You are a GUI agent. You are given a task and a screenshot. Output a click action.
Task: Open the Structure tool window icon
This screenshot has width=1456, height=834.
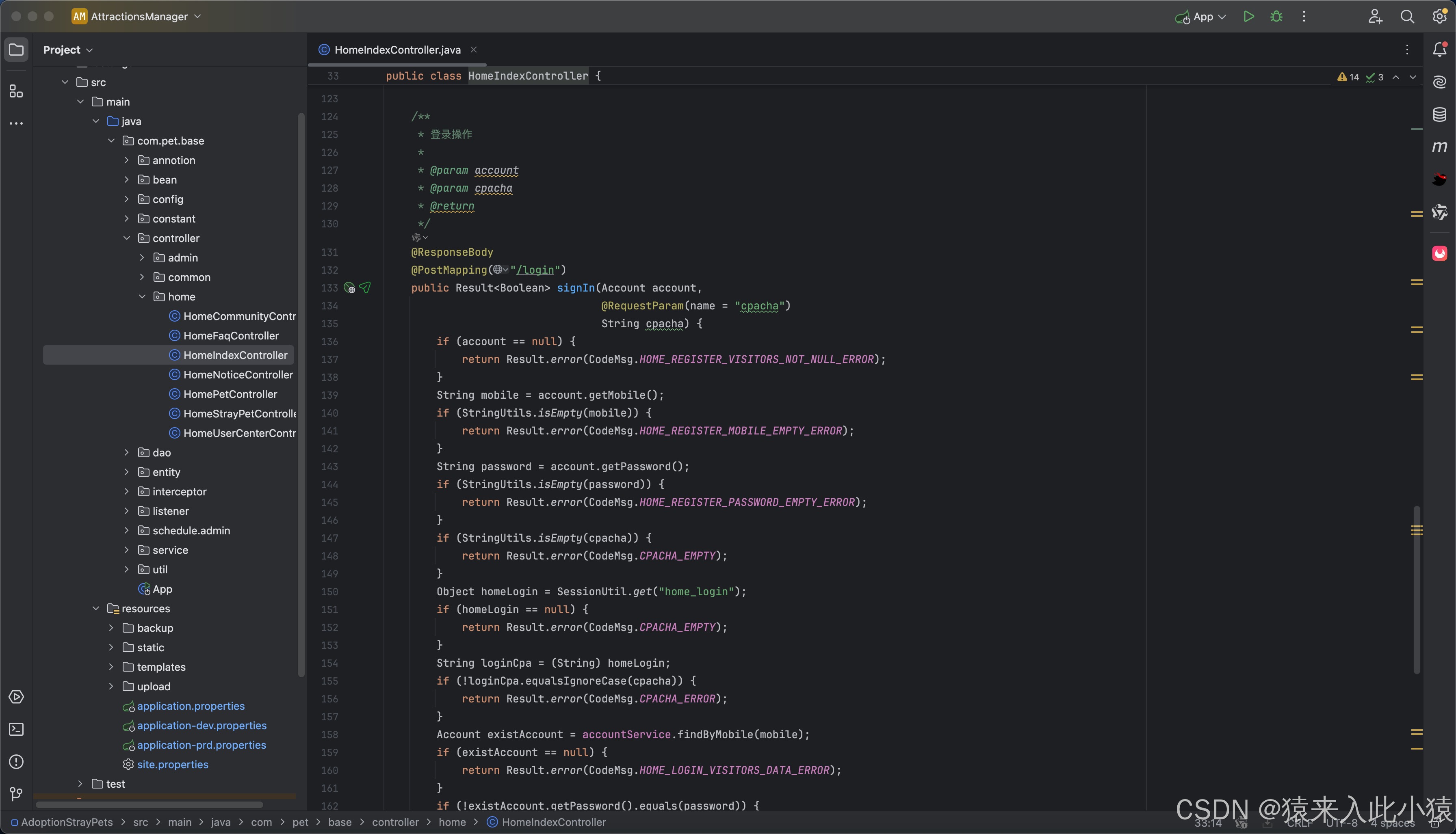tap(16, 91)
